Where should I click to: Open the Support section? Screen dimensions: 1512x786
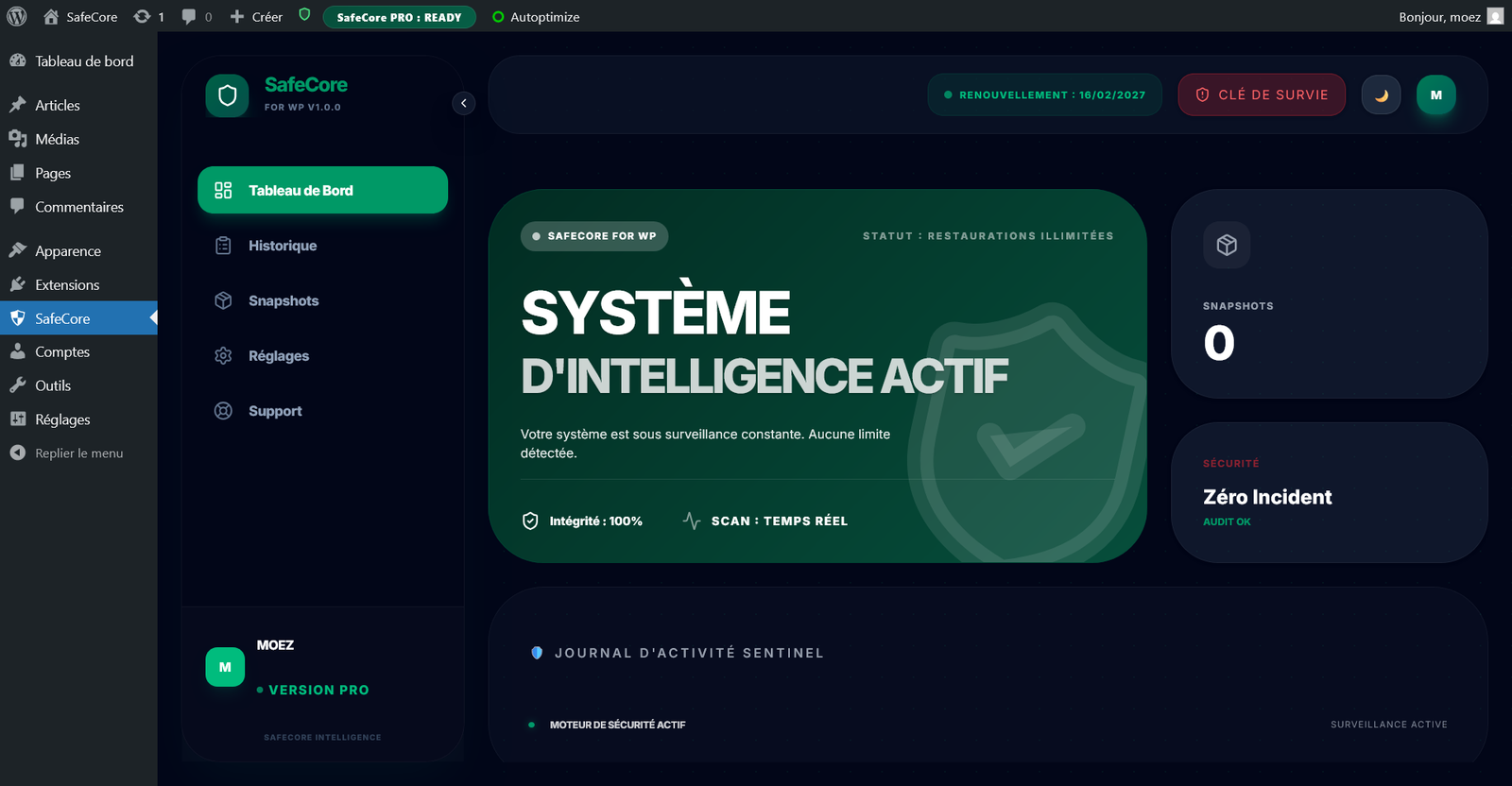point(322,411)
